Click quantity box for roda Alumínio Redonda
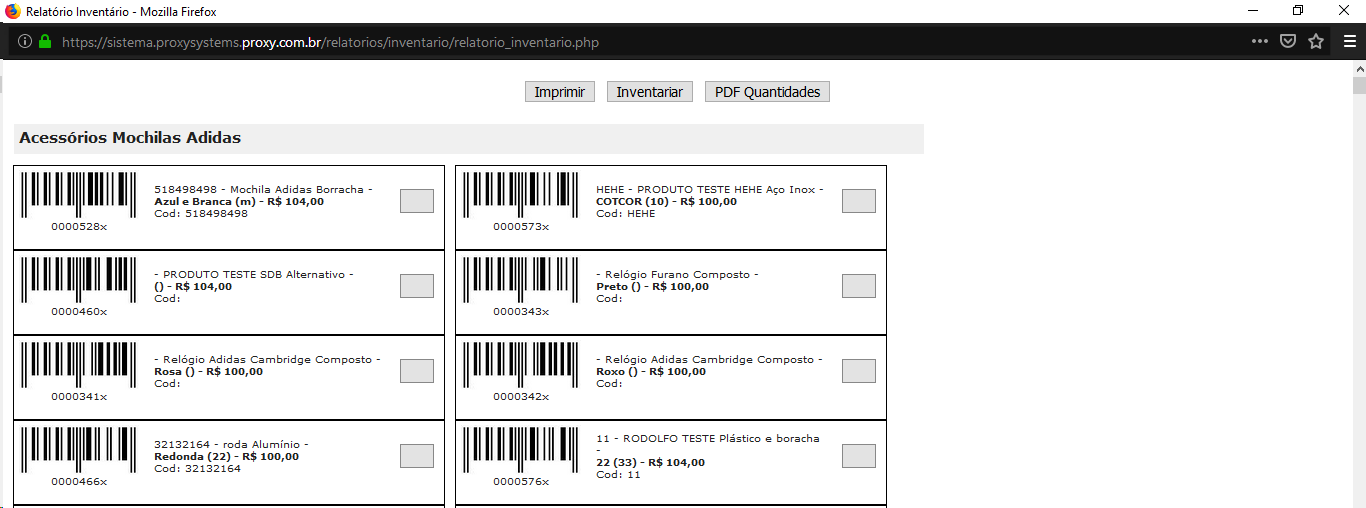 click(x=417, y=456)
